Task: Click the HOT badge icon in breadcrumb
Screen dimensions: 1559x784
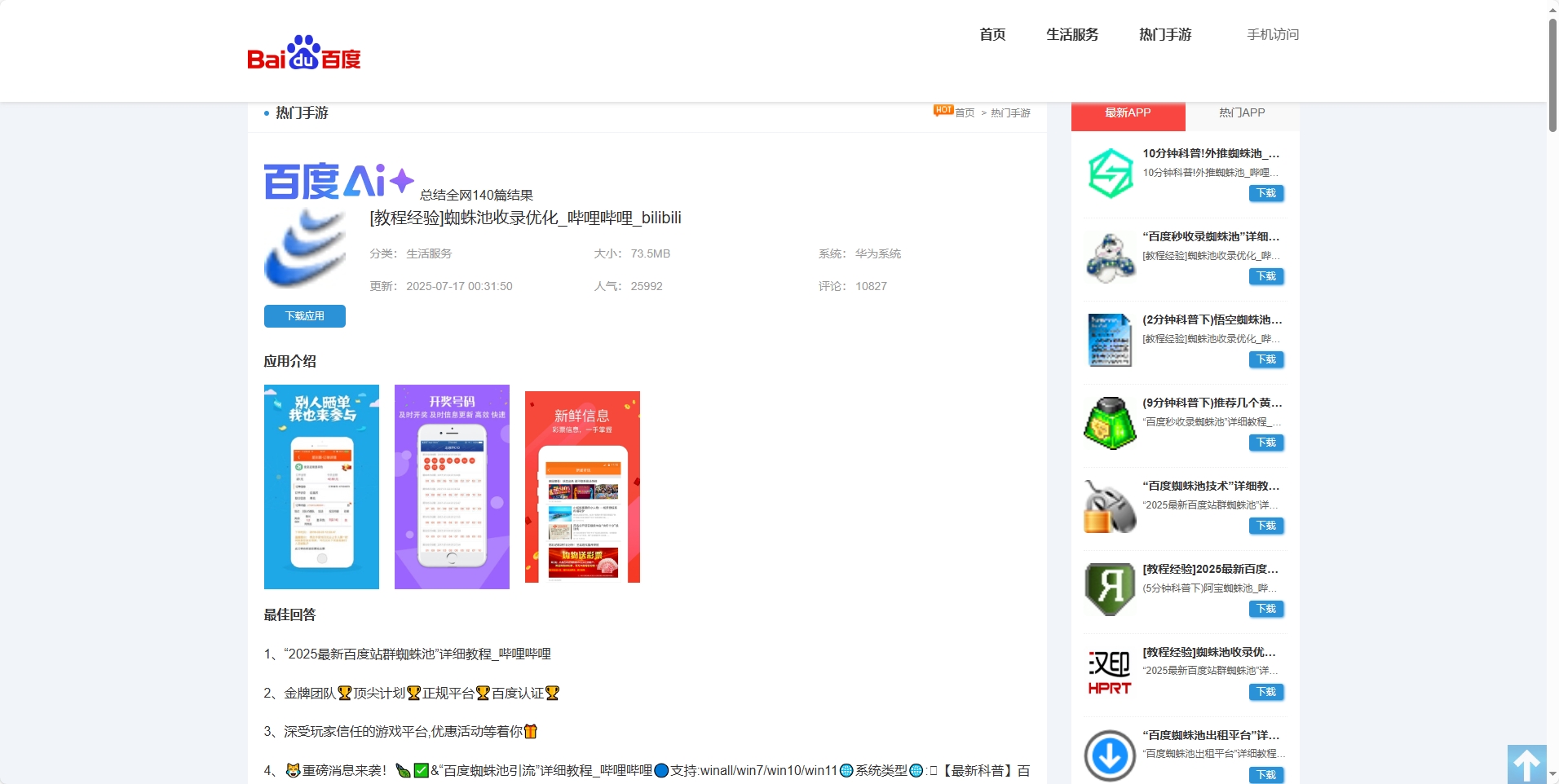Action: click(943, 110)
